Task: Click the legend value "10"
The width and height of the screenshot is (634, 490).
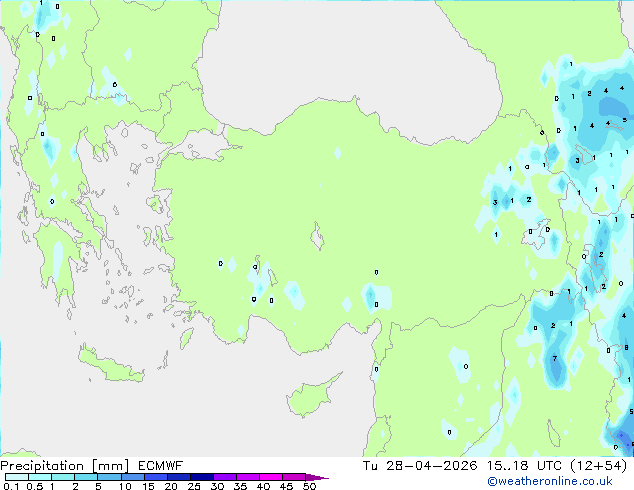Action: tap(125, 486)
